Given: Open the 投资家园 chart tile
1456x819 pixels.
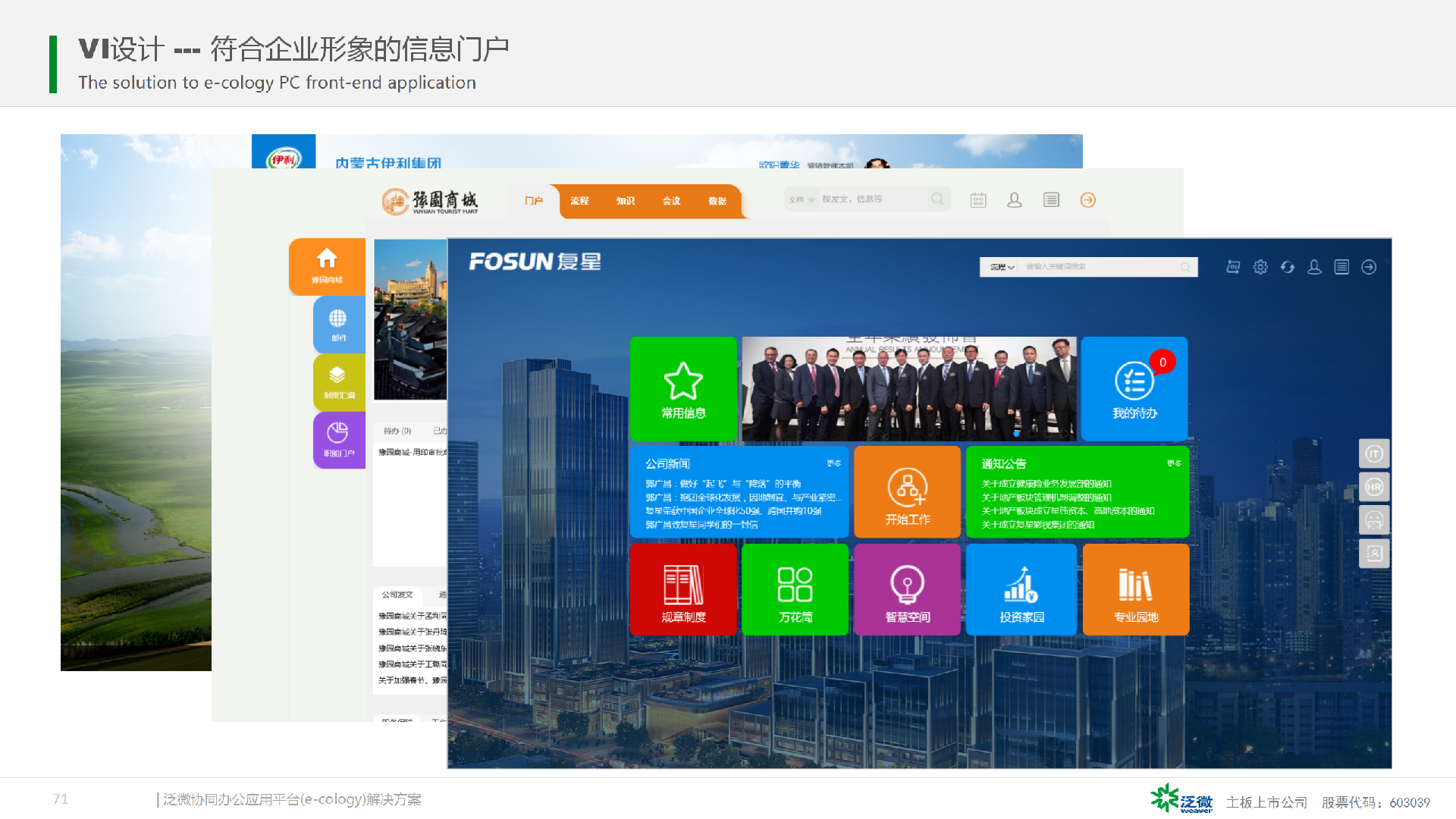Looking at the screenshot, I should 1021,589.
